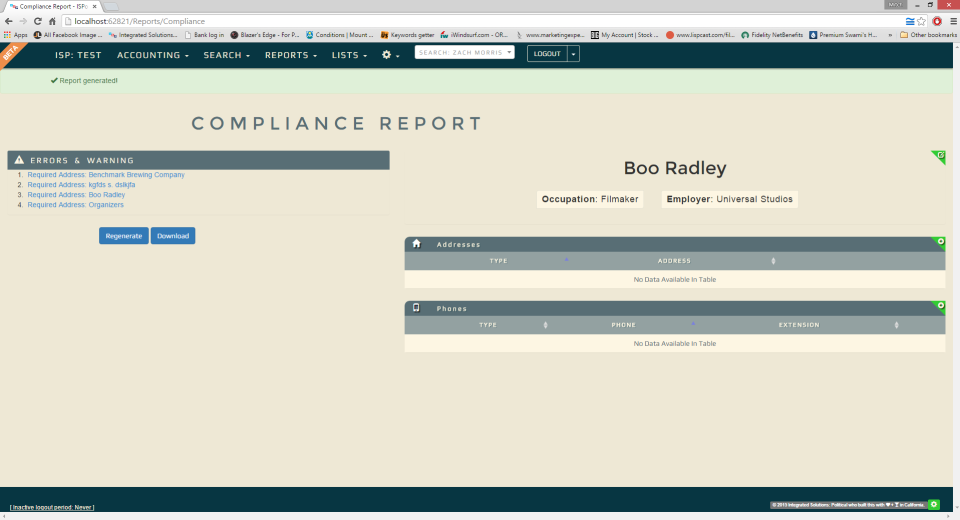
Task: Open Required Address: Benchmark Brewing Company link
Action: [106, 175]
